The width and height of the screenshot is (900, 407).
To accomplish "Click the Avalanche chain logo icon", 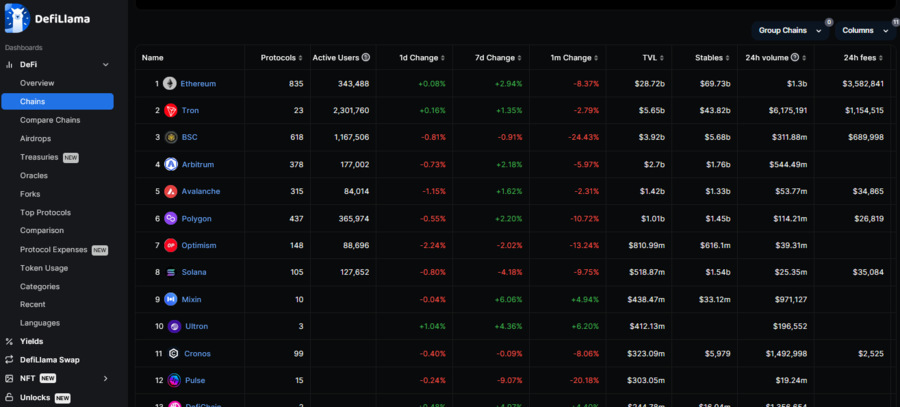I will click(x=170, y=191).
